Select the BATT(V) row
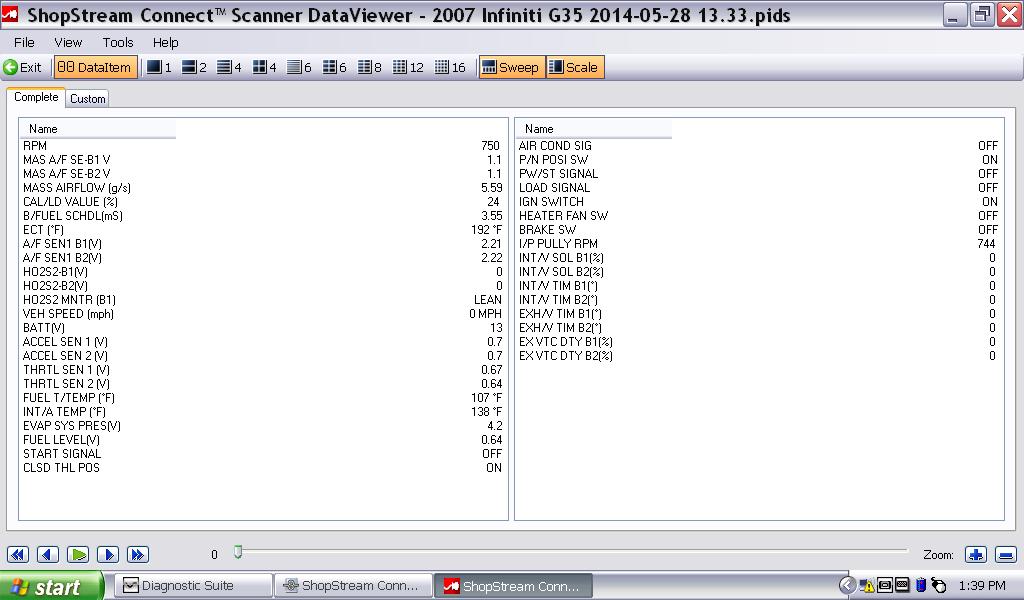 [263, 328]
